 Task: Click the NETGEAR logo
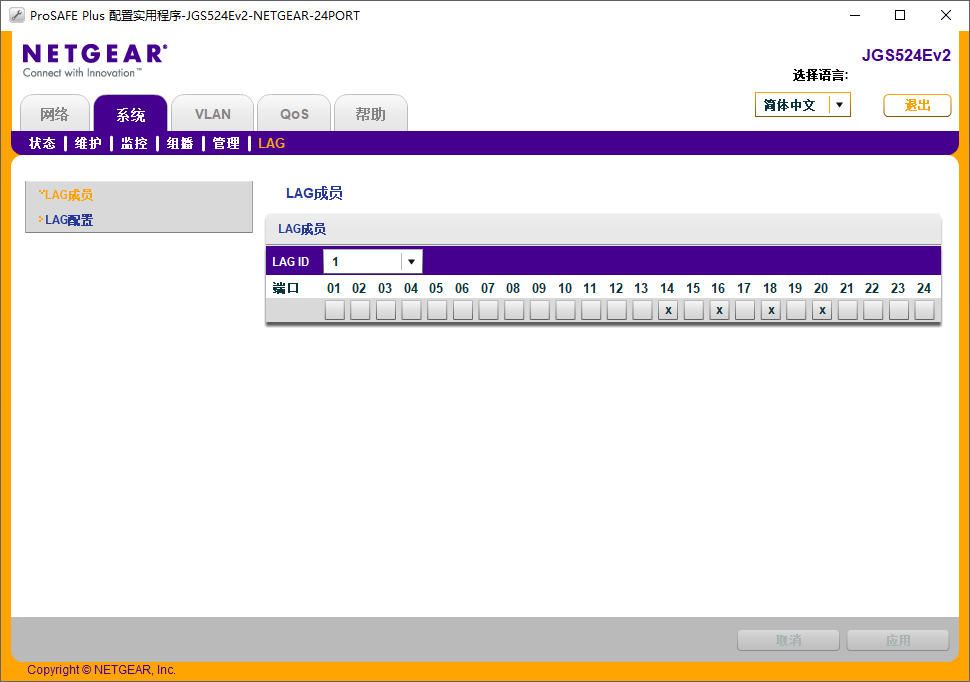(x=95, y=60)
